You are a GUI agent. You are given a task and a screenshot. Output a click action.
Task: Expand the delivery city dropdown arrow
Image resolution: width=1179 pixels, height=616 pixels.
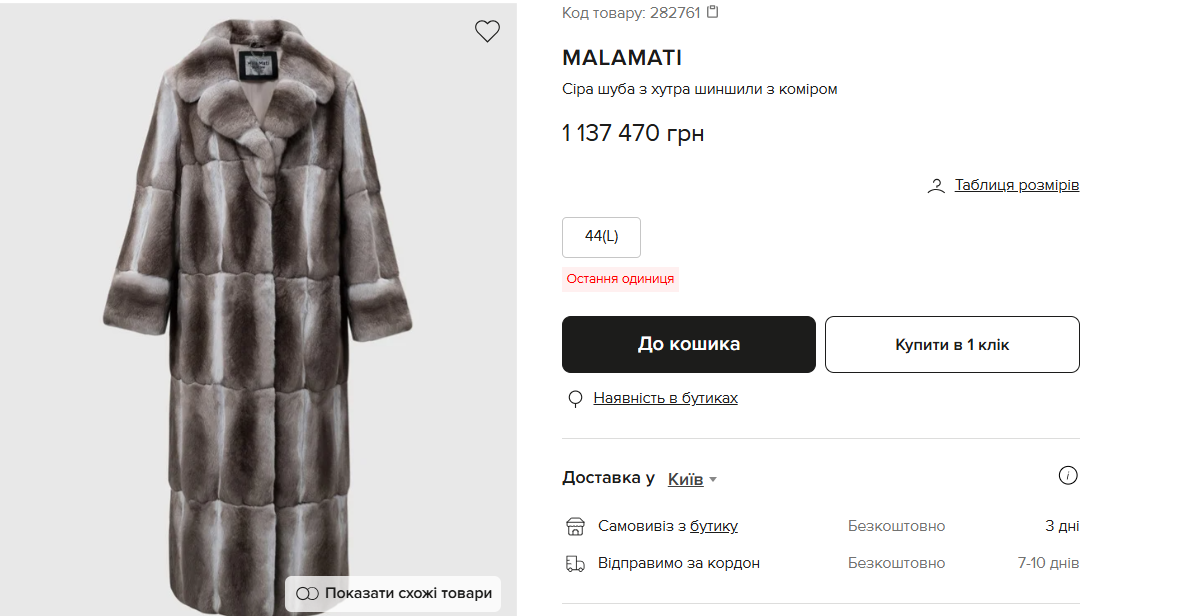[715, 479]
